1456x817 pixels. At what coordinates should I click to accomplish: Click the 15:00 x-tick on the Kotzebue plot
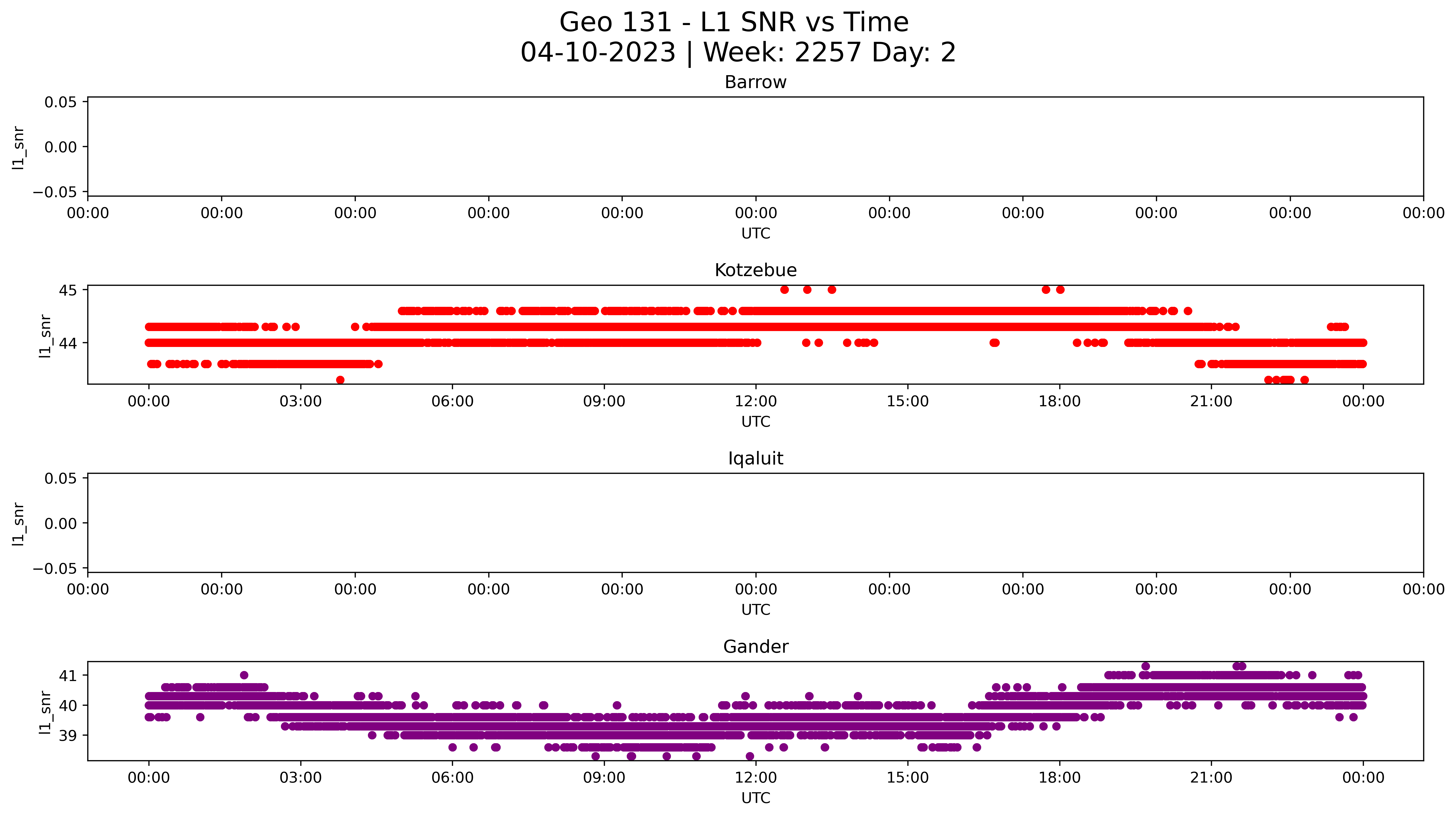point(908,401)
